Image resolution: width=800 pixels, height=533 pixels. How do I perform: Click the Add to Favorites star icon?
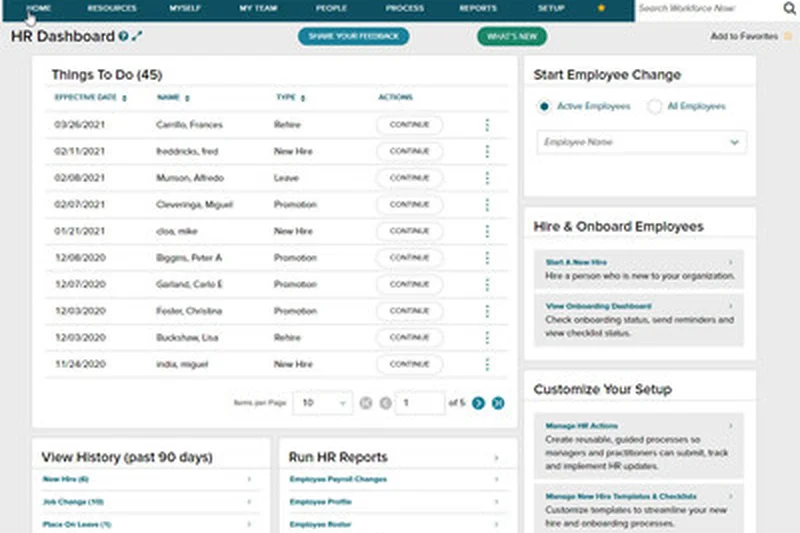[x=788, y=36]
